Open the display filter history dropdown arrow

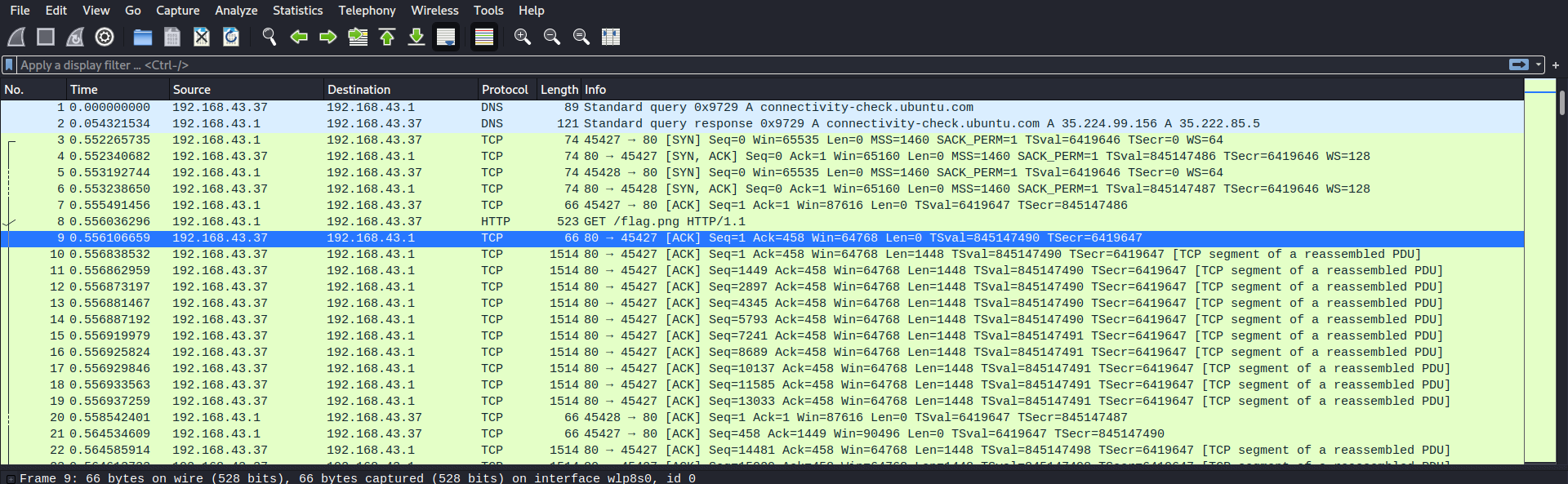tap(1539, 64)
